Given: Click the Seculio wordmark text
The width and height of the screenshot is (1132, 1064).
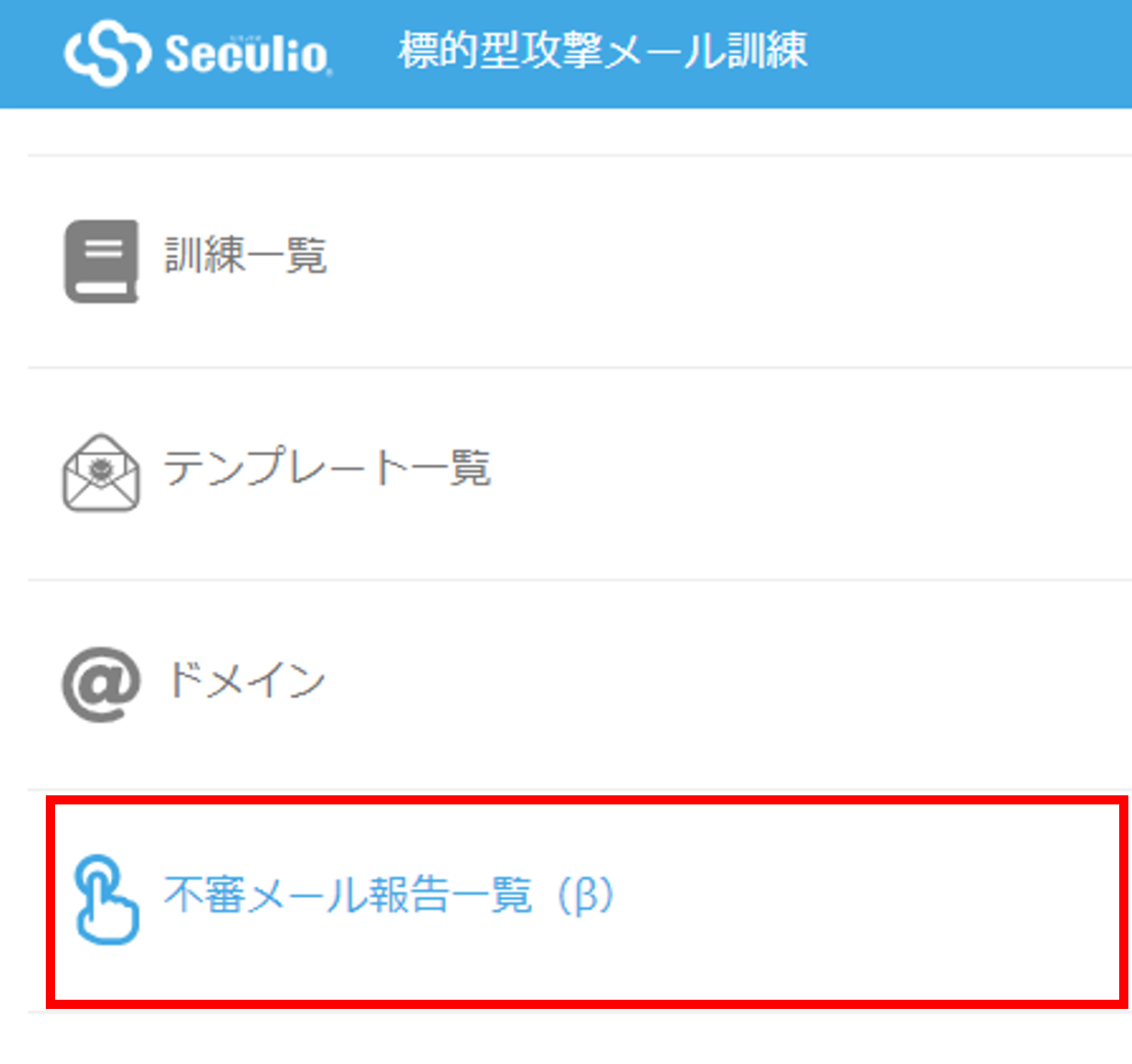Looking at the screenshot, I should click(247, 54).
